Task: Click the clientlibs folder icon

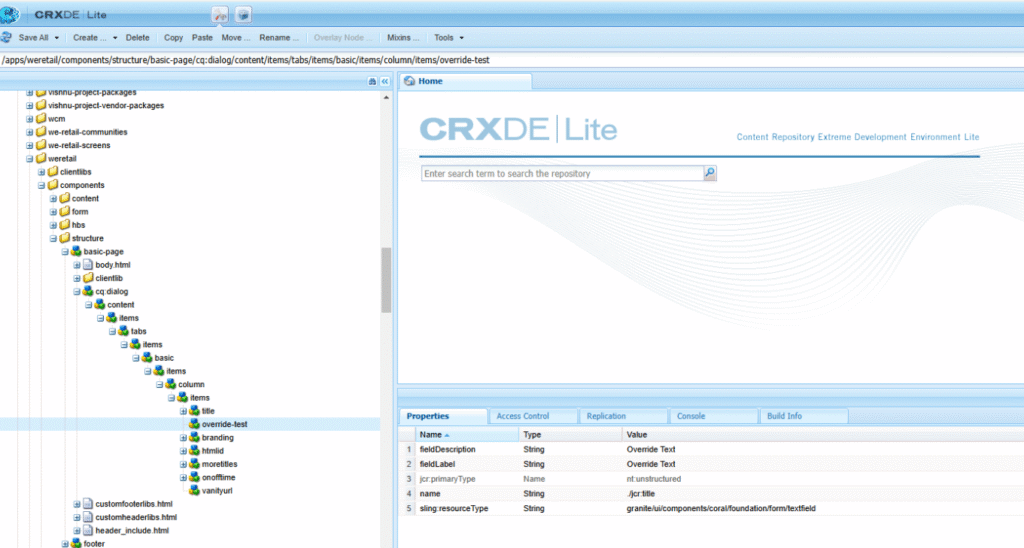Action: coord(52,172)
